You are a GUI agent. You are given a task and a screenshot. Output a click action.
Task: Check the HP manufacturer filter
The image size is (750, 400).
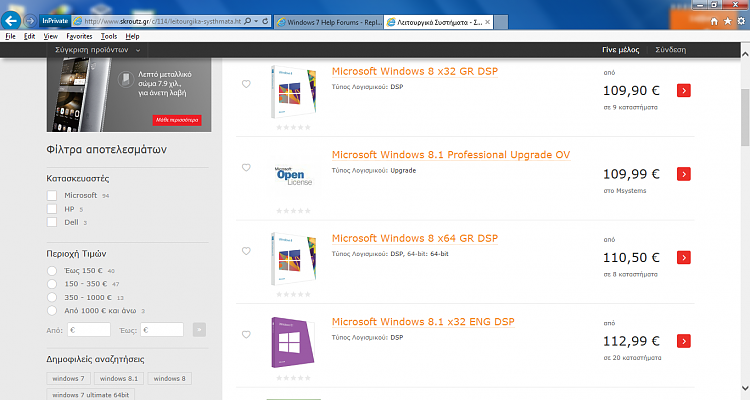tap(52, 209)
